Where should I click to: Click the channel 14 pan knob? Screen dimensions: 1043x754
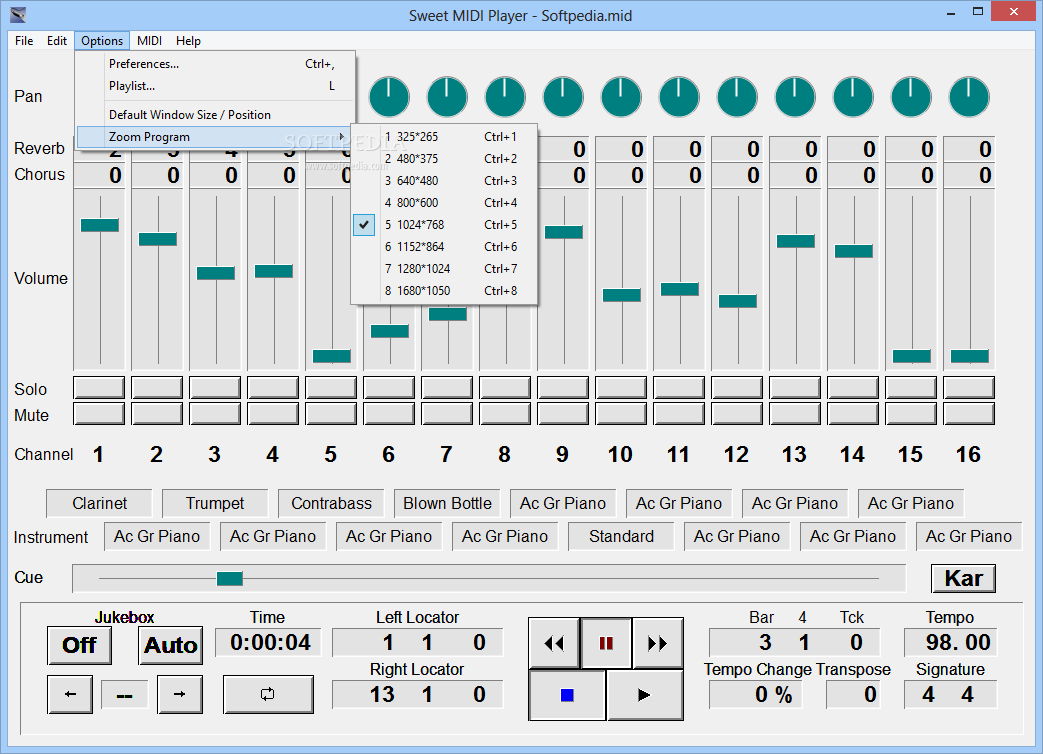pyautogui.click(x=853, y=96)
